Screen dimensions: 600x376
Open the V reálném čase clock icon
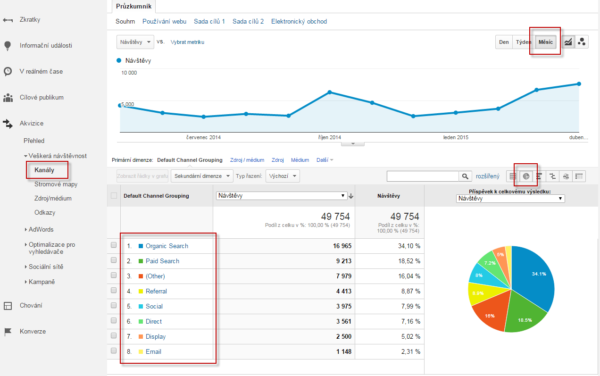click(8, 72)
